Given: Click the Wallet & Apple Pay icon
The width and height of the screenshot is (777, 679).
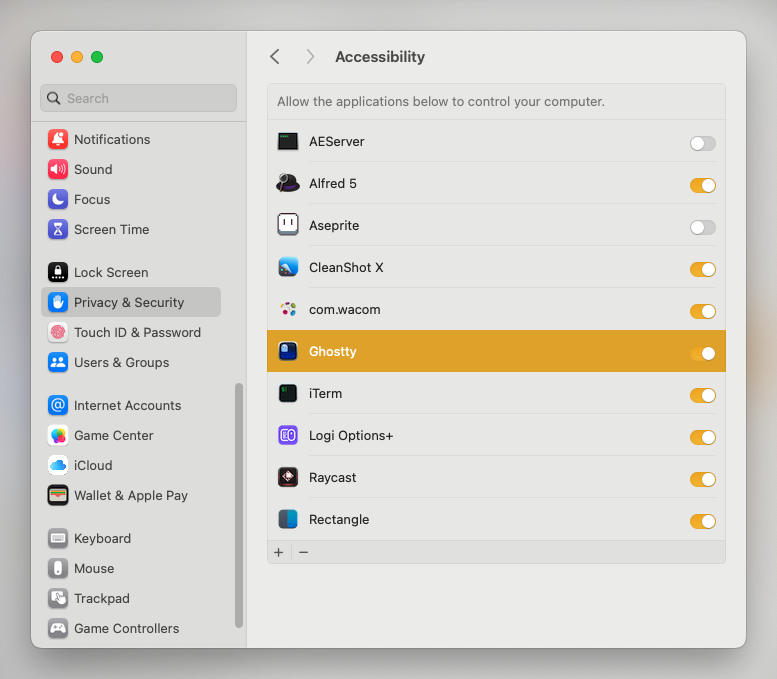Looking at the screenshot, I should tap(58, 496).
